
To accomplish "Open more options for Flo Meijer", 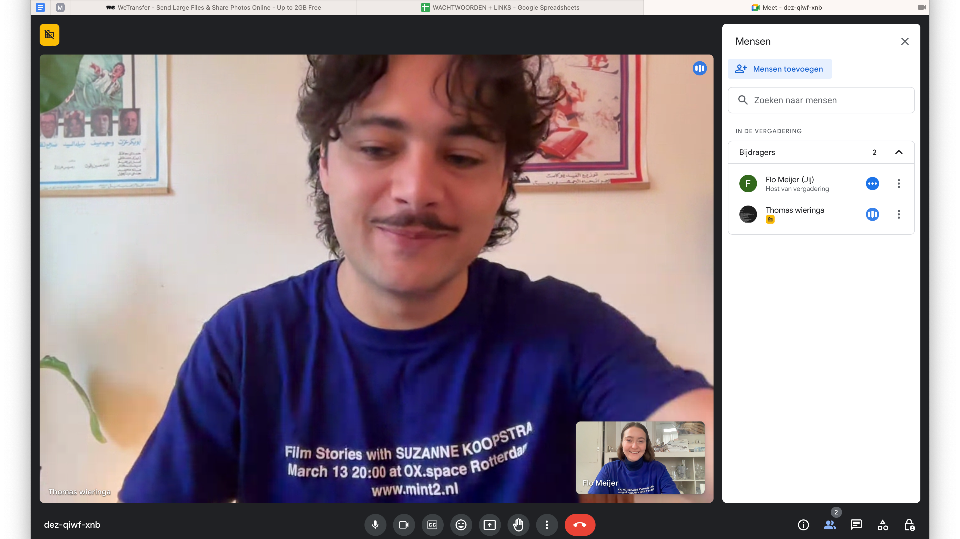I will (899, 184).
